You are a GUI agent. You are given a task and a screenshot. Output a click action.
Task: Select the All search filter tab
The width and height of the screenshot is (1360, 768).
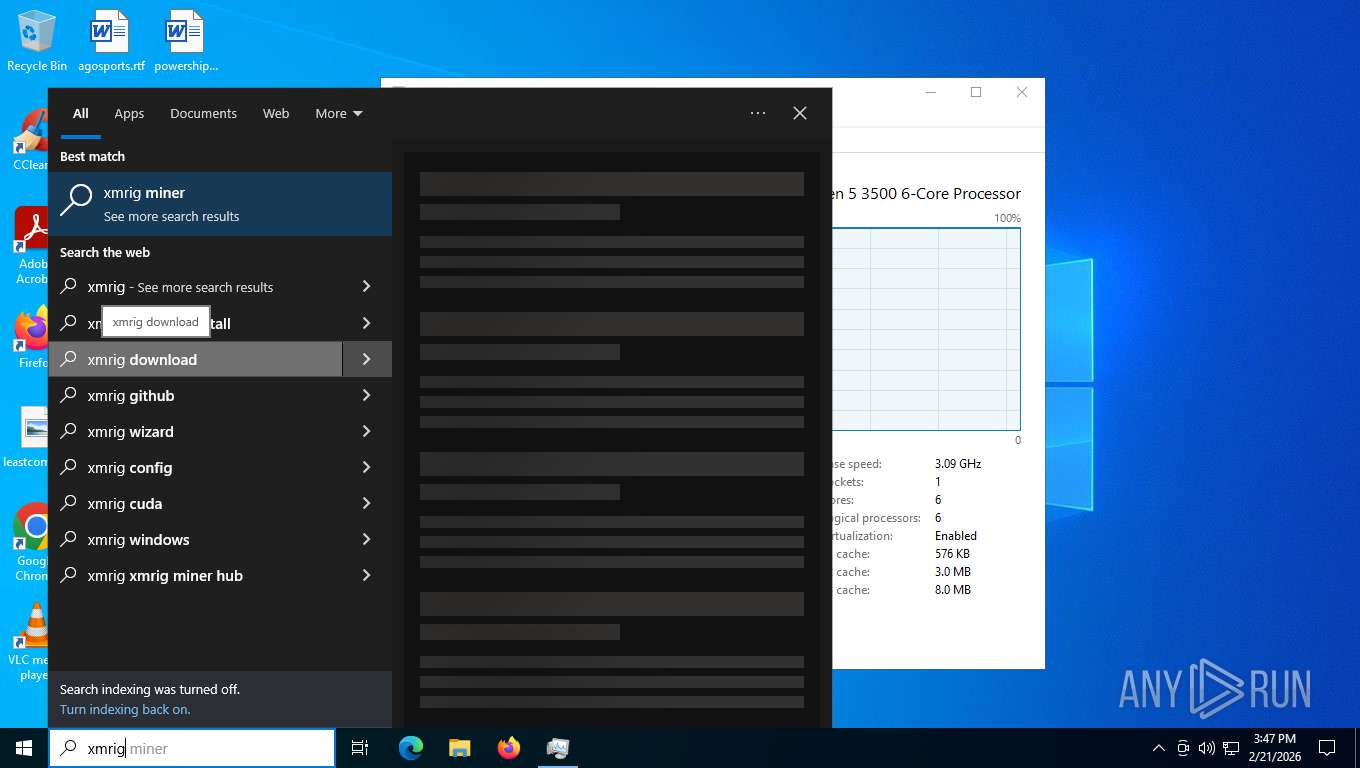[x=81, y=113]
